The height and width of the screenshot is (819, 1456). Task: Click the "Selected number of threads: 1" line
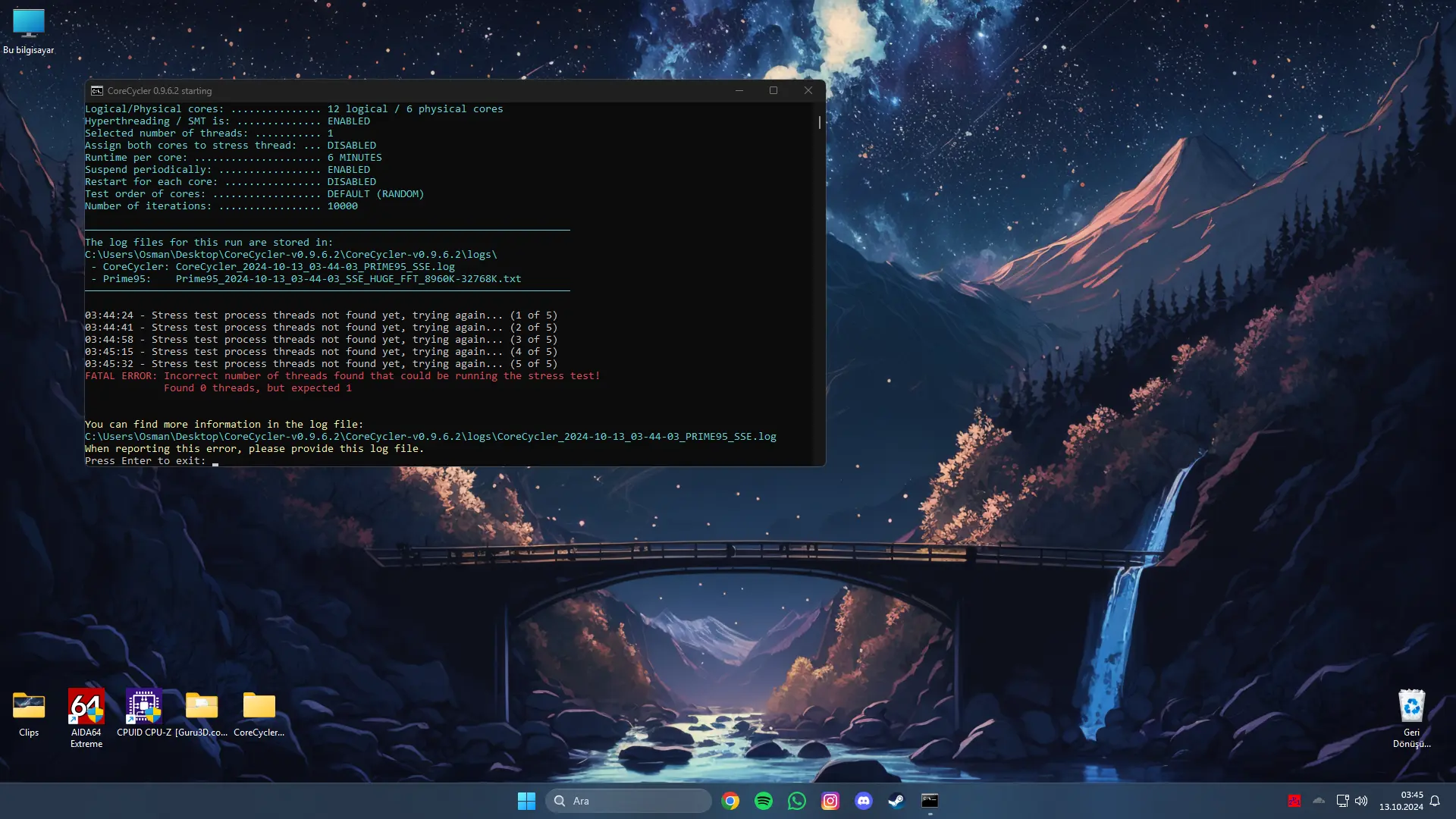pos(209,133)
